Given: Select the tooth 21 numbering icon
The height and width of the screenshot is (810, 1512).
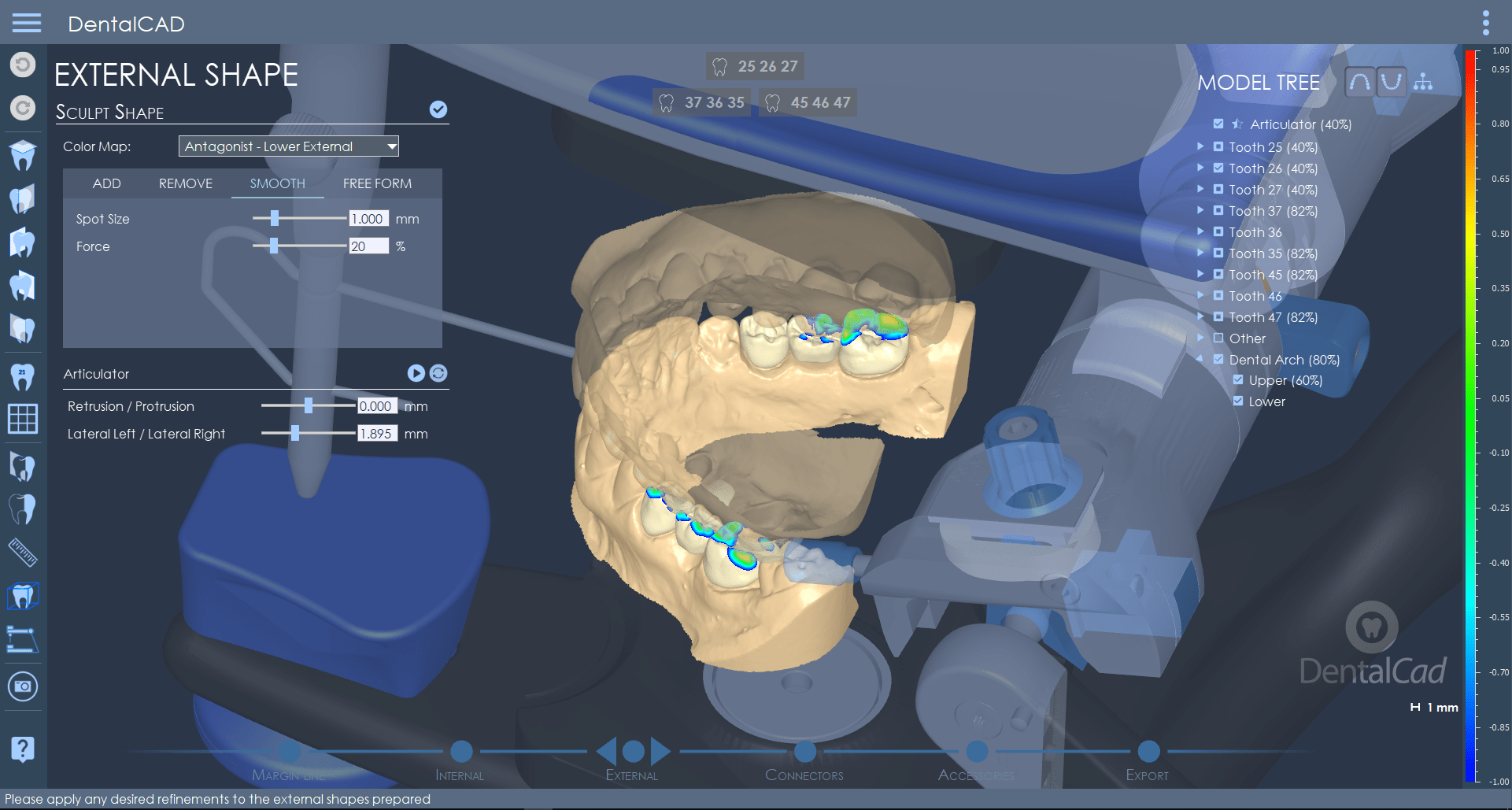Looking at the screenshot, I should click(23, 378).
